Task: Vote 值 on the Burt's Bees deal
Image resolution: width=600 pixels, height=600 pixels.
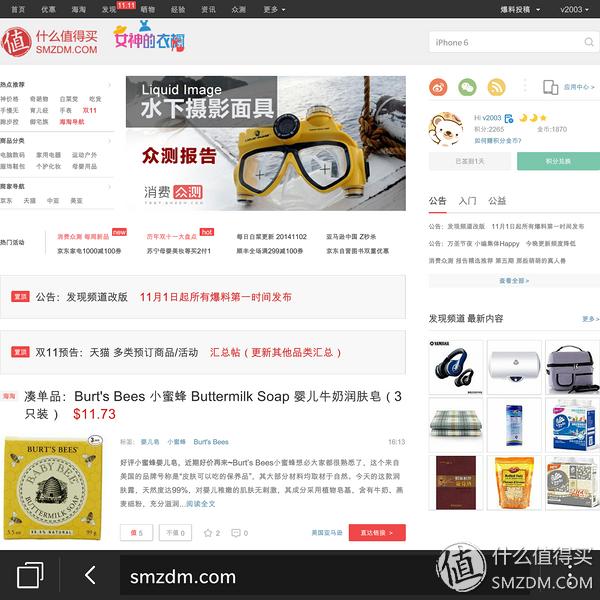Action: (136, 533)
